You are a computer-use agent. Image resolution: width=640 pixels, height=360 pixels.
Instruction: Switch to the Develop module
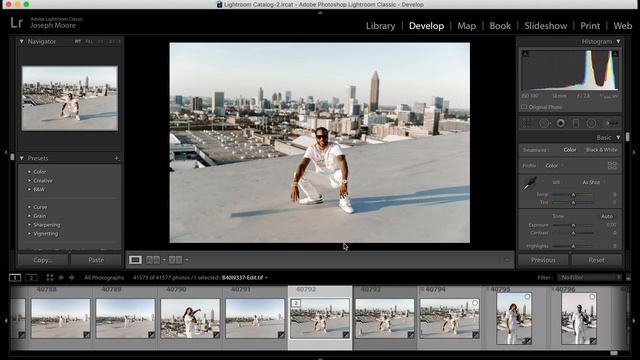pyautogui.click(x=427, y=26)
